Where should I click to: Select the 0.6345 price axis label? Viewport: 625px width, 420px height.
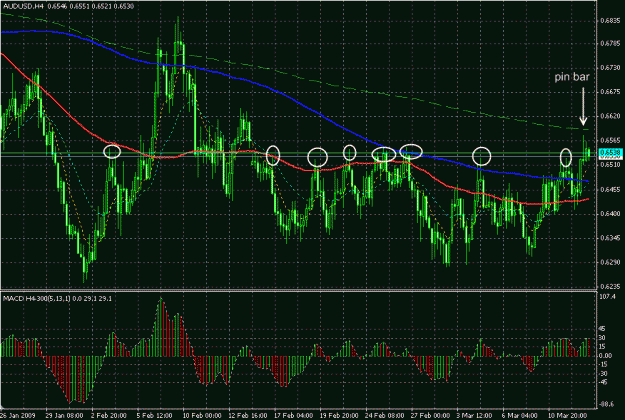(x=610, y=238)
